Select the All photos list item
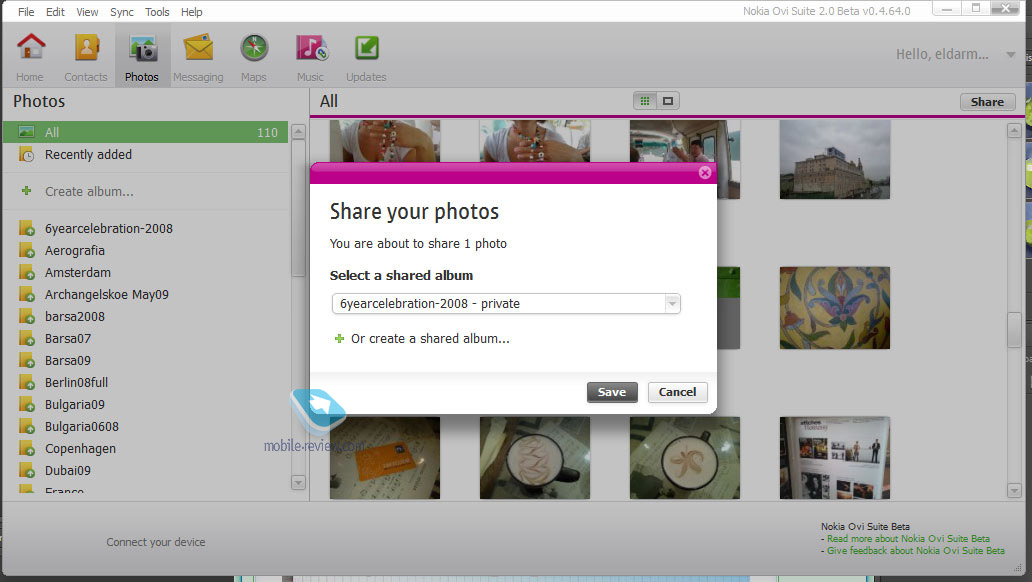The height and width of the screenshot is (582, 1032). click(145, 132)
